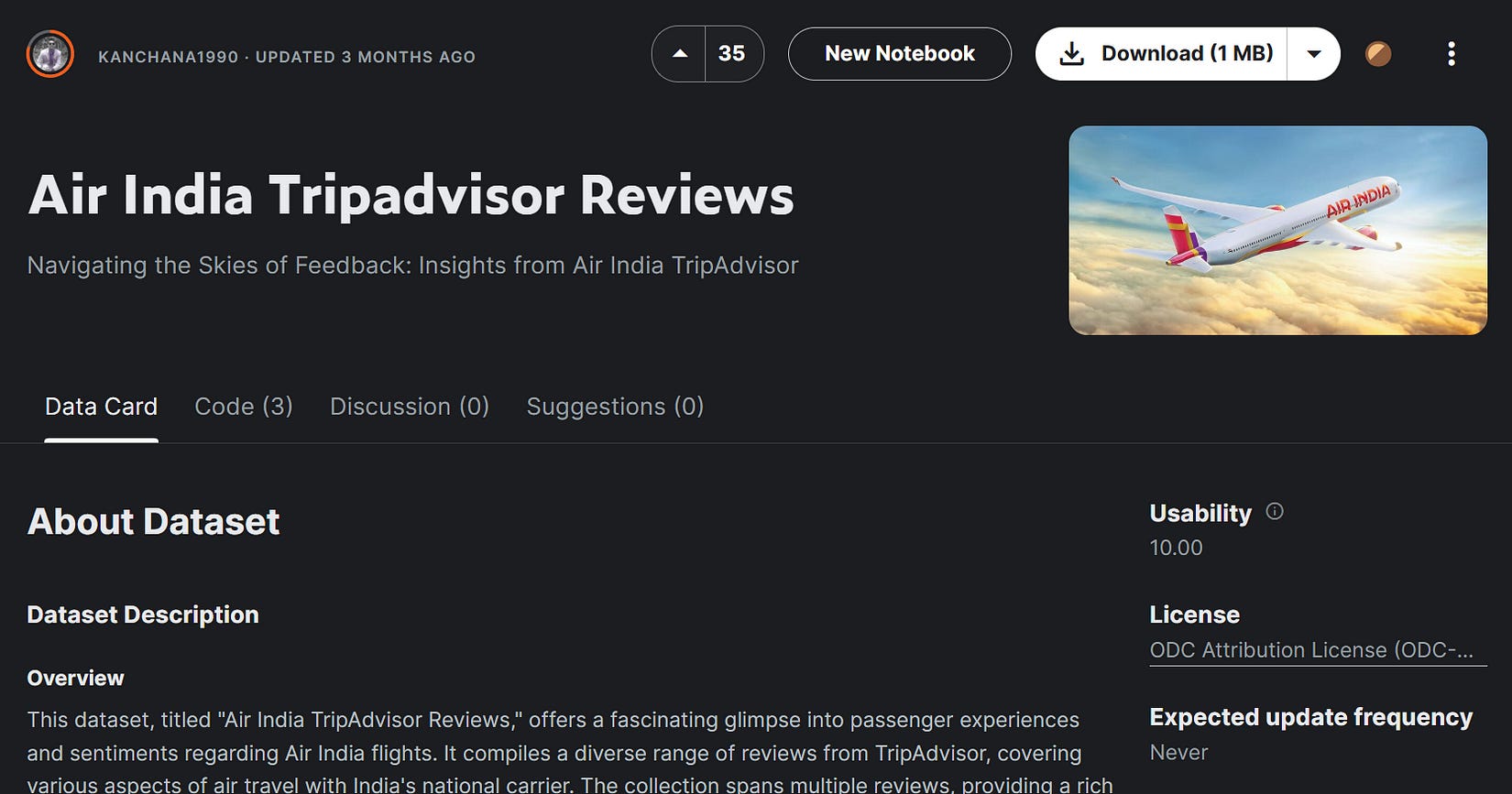The height and width of the screenshot is (794, 1512).
Task: Select the Expected update frequency label
Action: click(x=1311, y=717)
